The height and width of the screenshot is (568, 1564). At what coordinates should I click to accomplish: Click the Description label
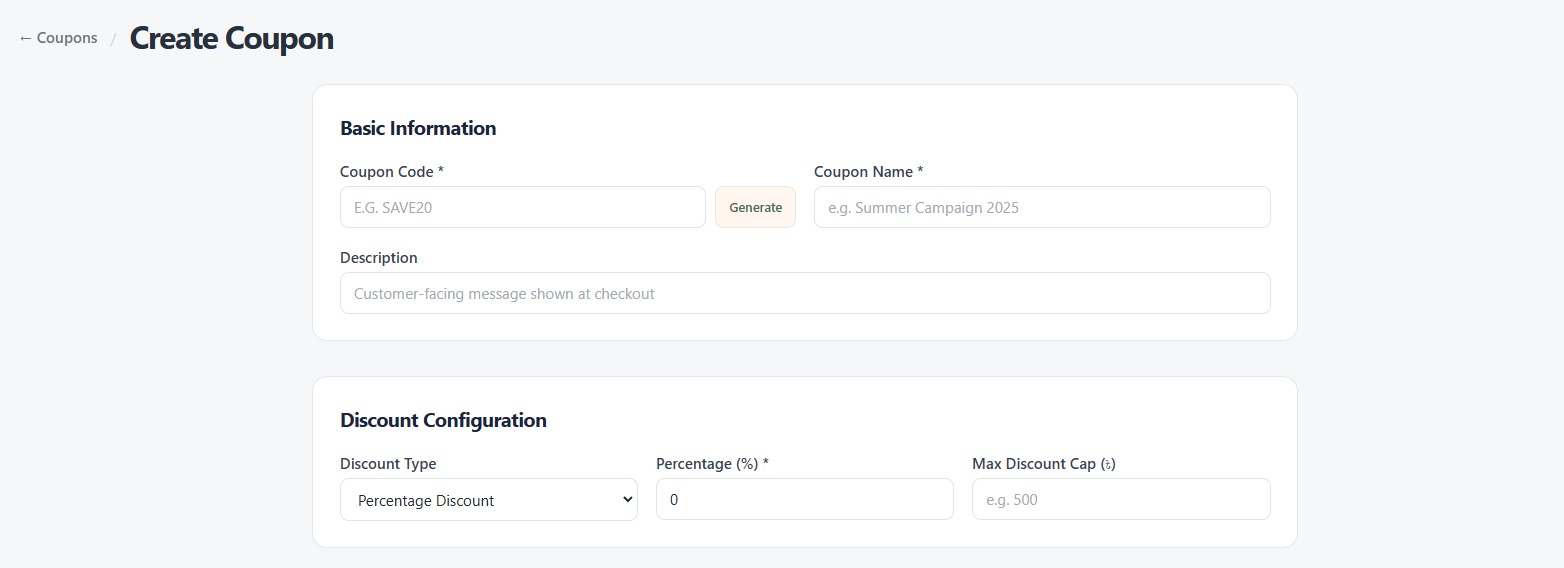click(379, 258)
